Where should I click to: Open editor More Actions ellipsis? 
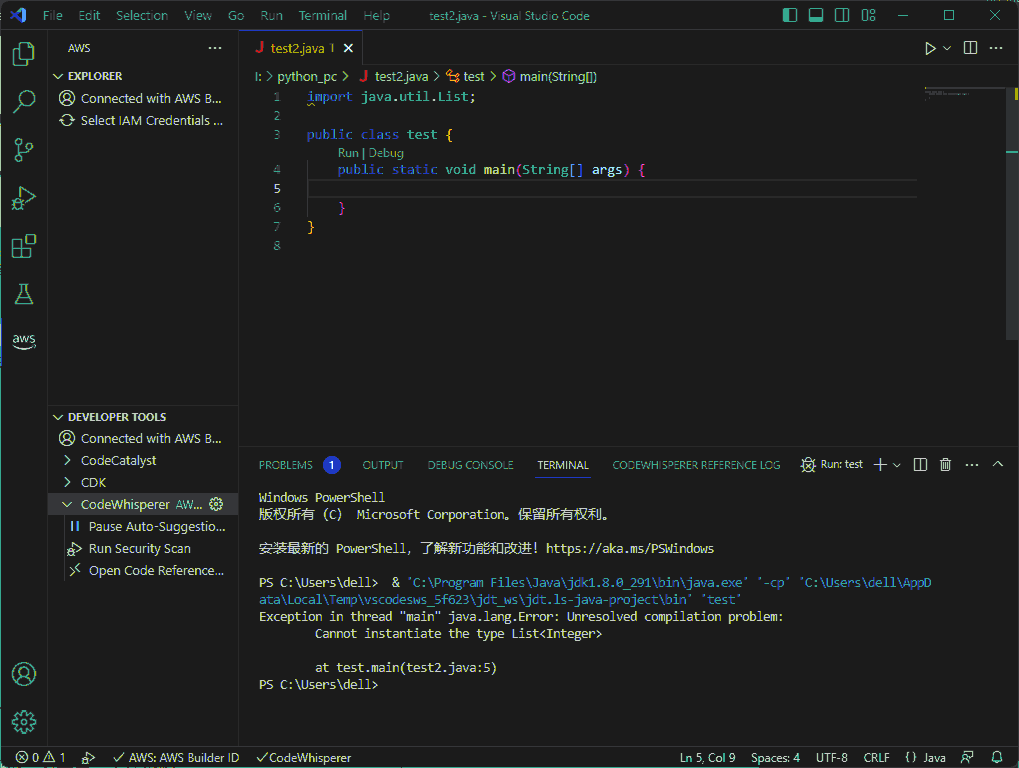(996, 48)
